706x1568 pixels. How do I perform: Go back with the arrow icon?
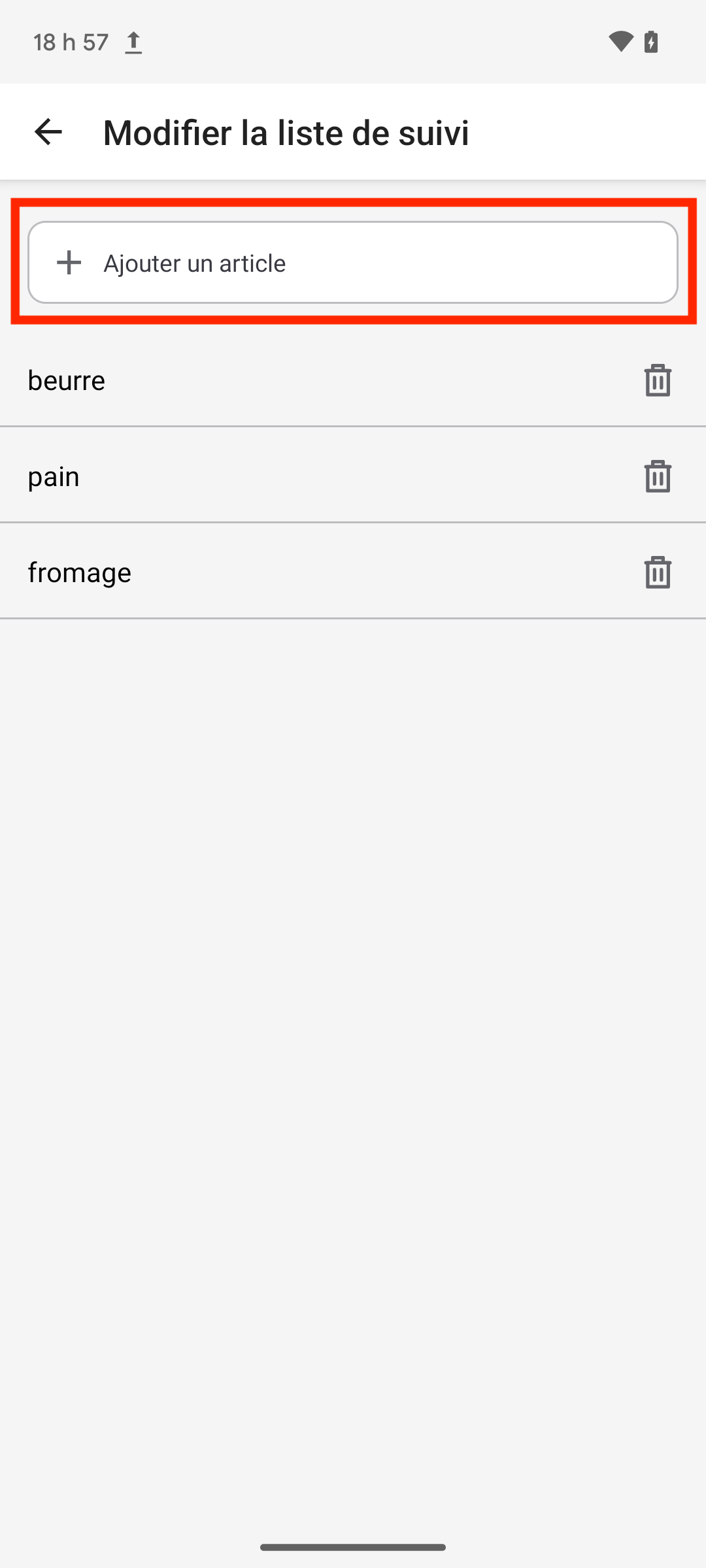48,132
